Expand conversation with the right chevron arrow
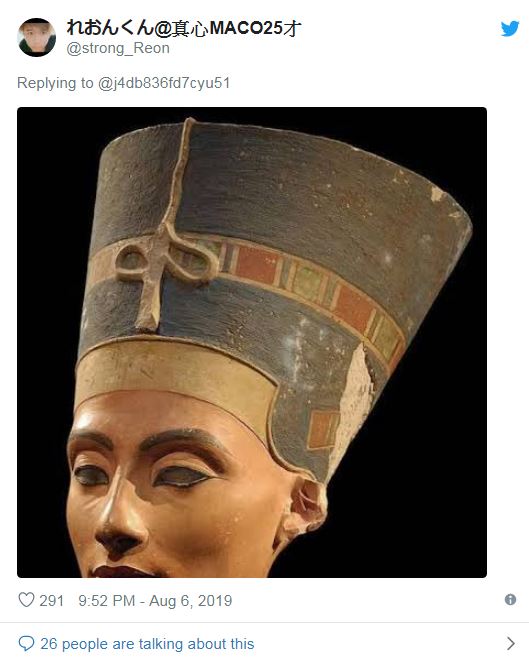529x658 pixels. [511, 643]
